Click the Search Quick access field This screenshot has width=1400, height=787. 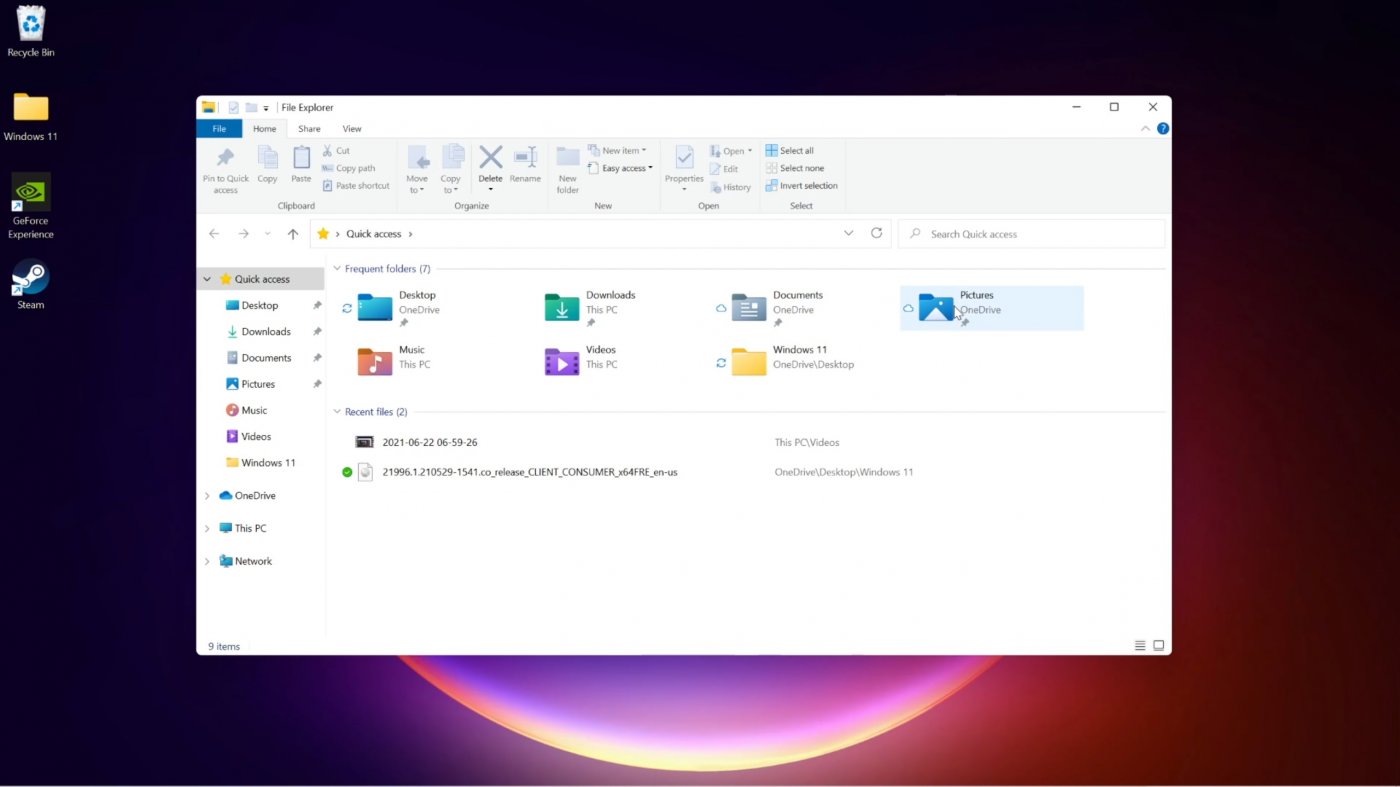[x=1031, y=234]
